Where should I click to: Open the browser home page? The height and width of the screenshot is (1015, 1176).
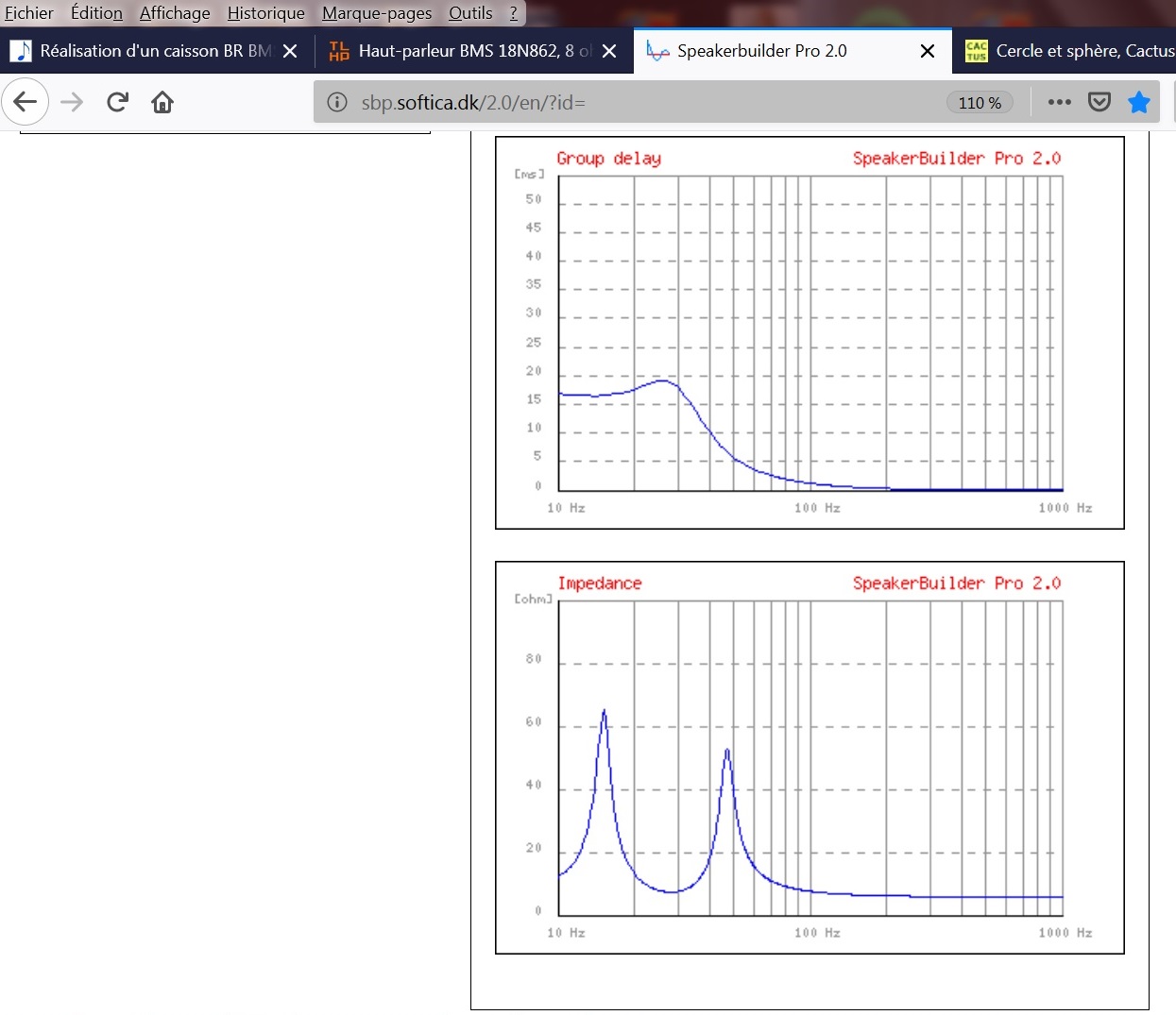coord(162,102)
